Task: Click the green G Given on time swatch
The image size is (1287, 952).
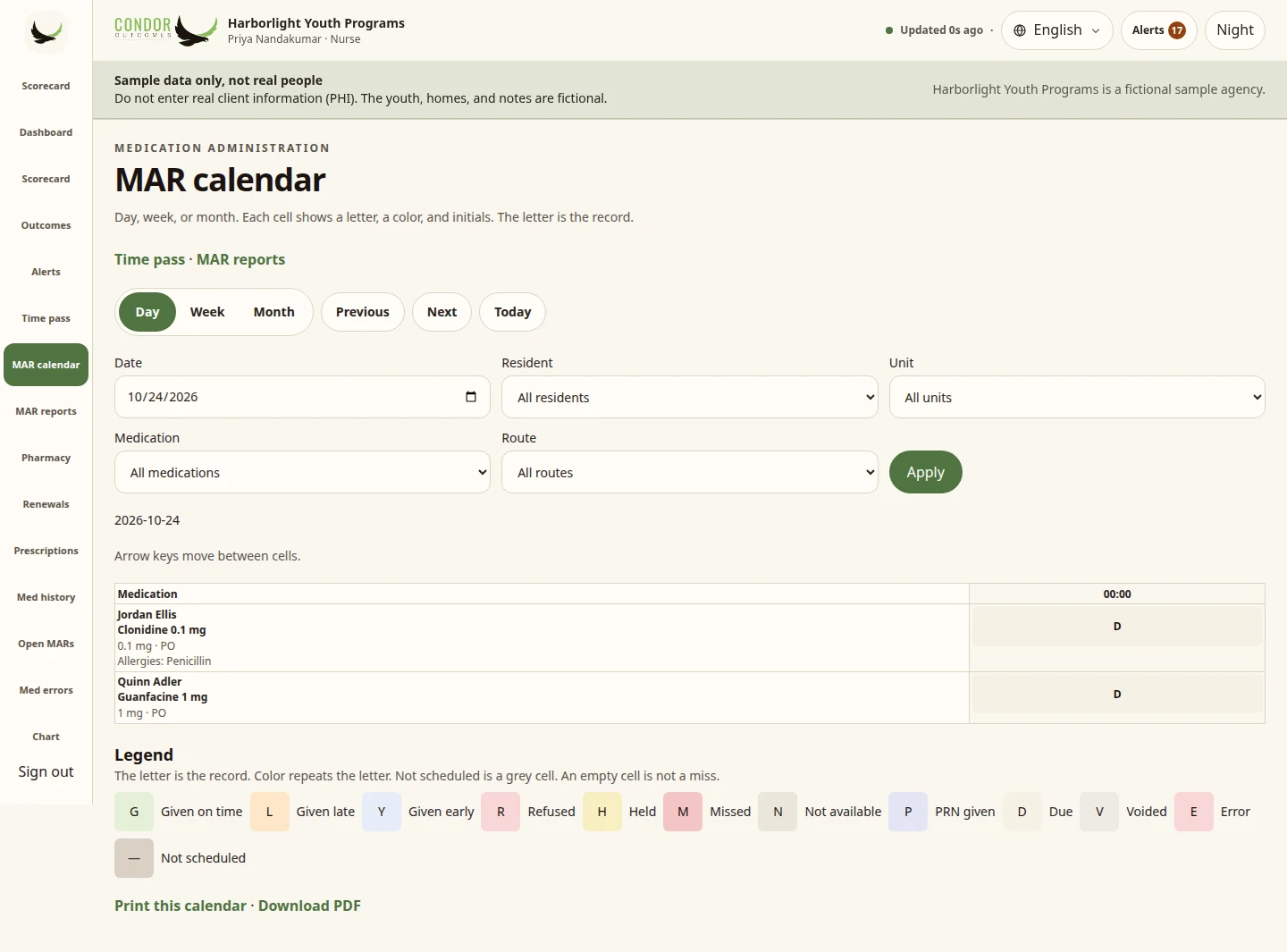Action: (x=134, y=812)
